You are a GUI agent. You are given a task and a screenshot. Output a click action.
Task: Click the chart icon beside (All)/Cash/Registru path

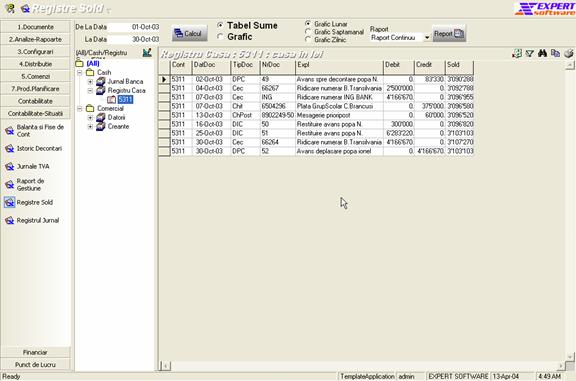coord(147,53)
